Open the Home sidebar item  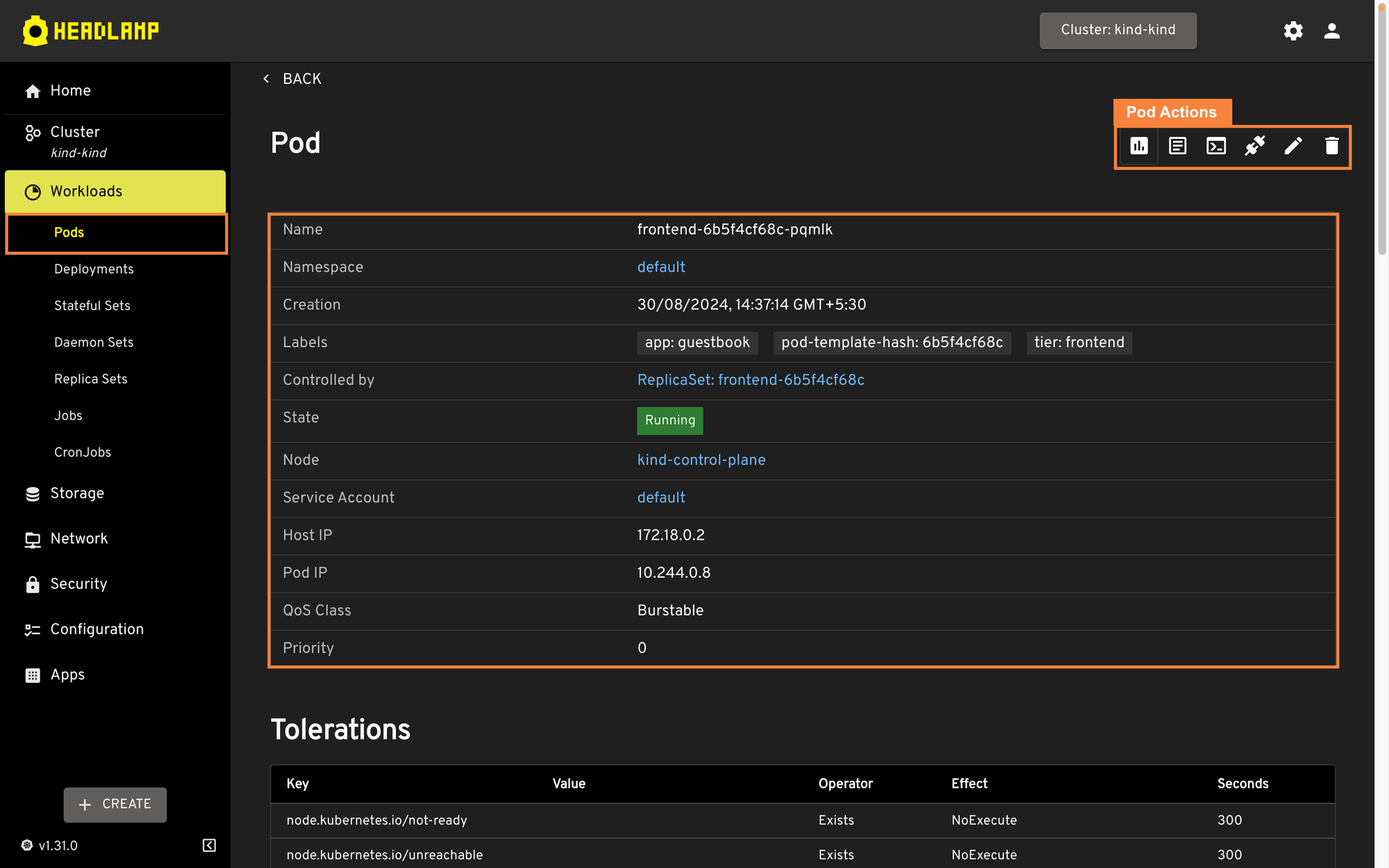[115, 91]
